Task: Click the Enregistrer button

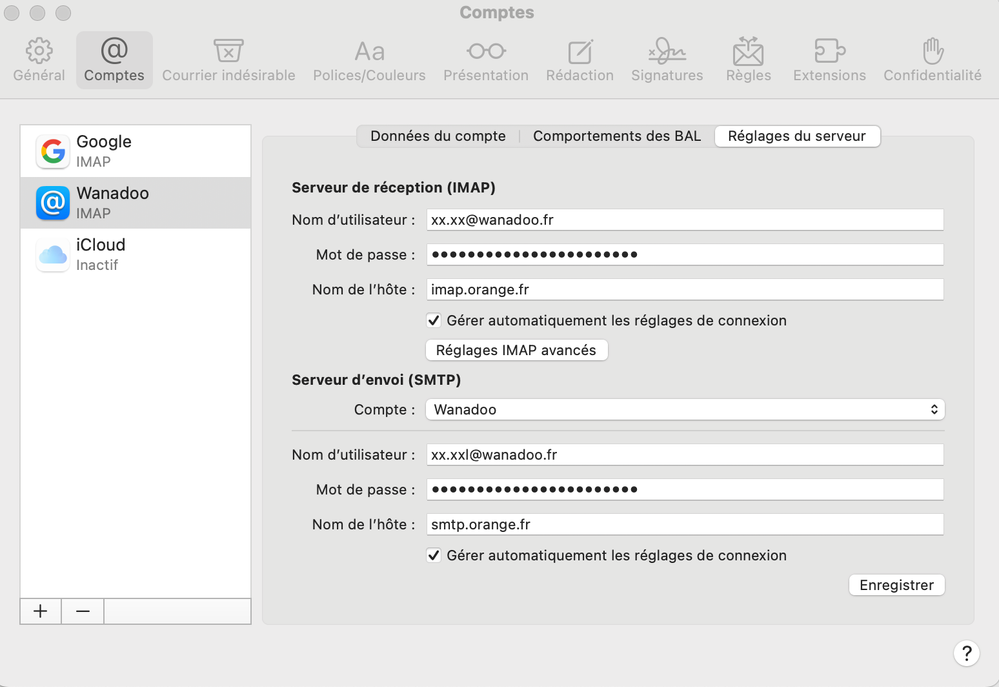Action: (896, 585)
